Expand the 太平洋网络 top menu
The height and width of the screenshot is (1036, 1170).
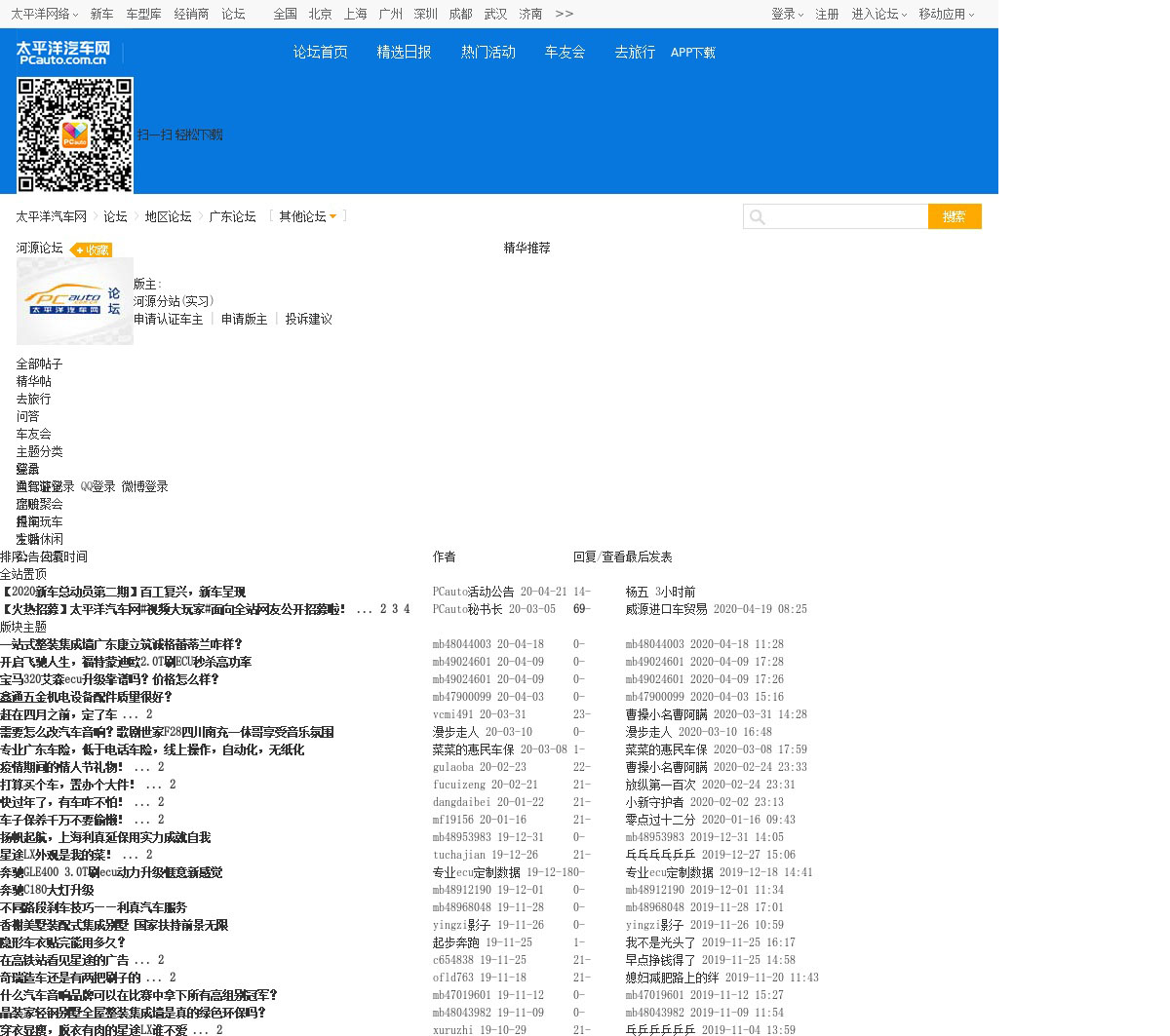(x=45, y=14)
